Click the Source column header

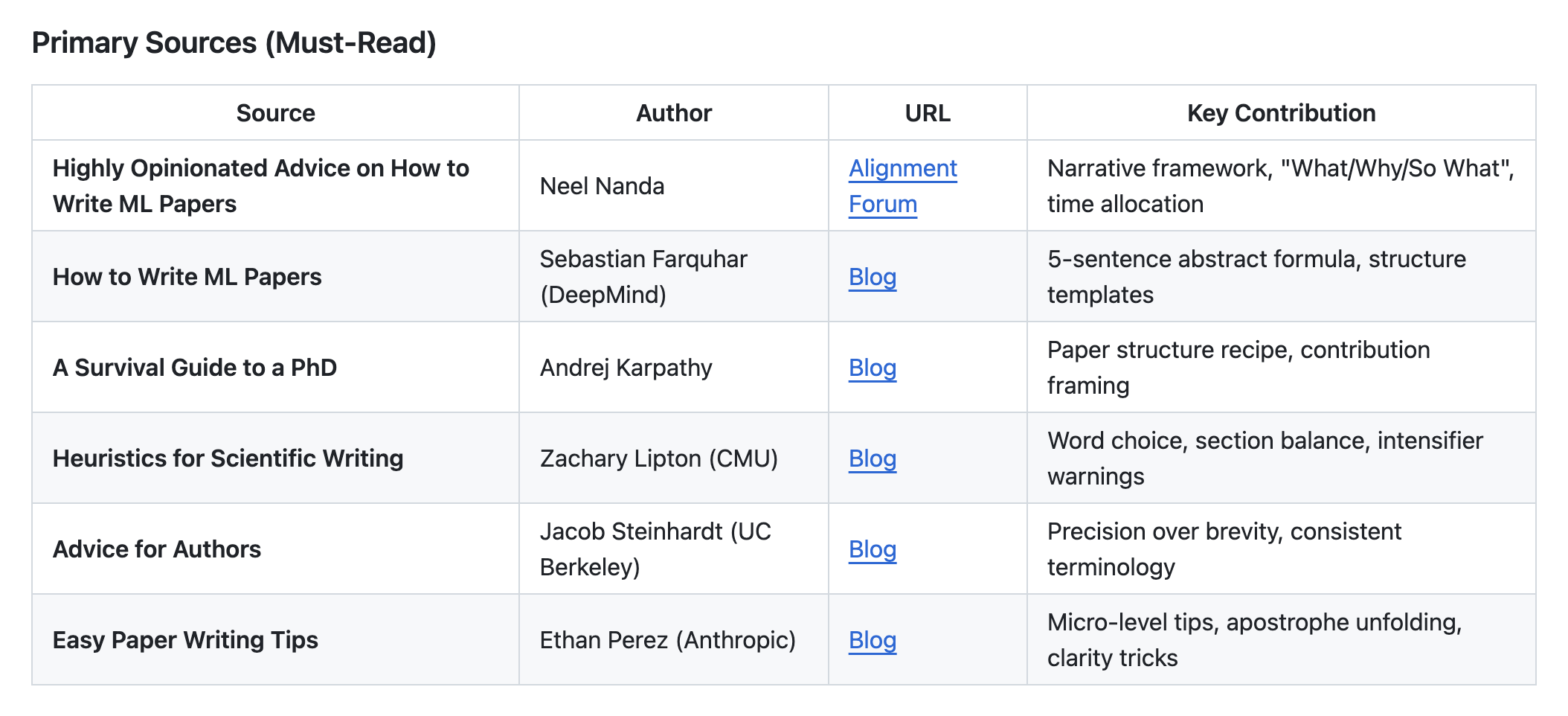[275, 113]
